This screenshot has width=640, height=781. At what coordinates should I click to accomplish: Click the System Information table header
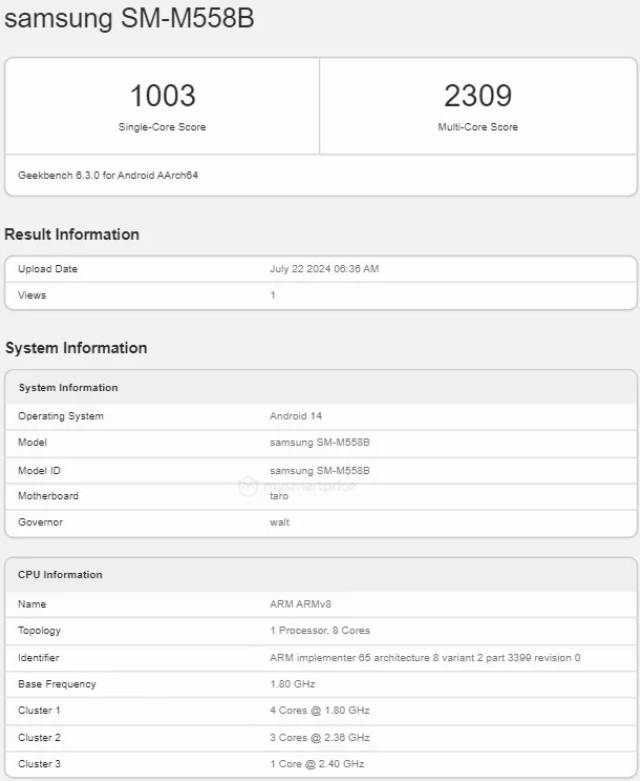[68, 388]
